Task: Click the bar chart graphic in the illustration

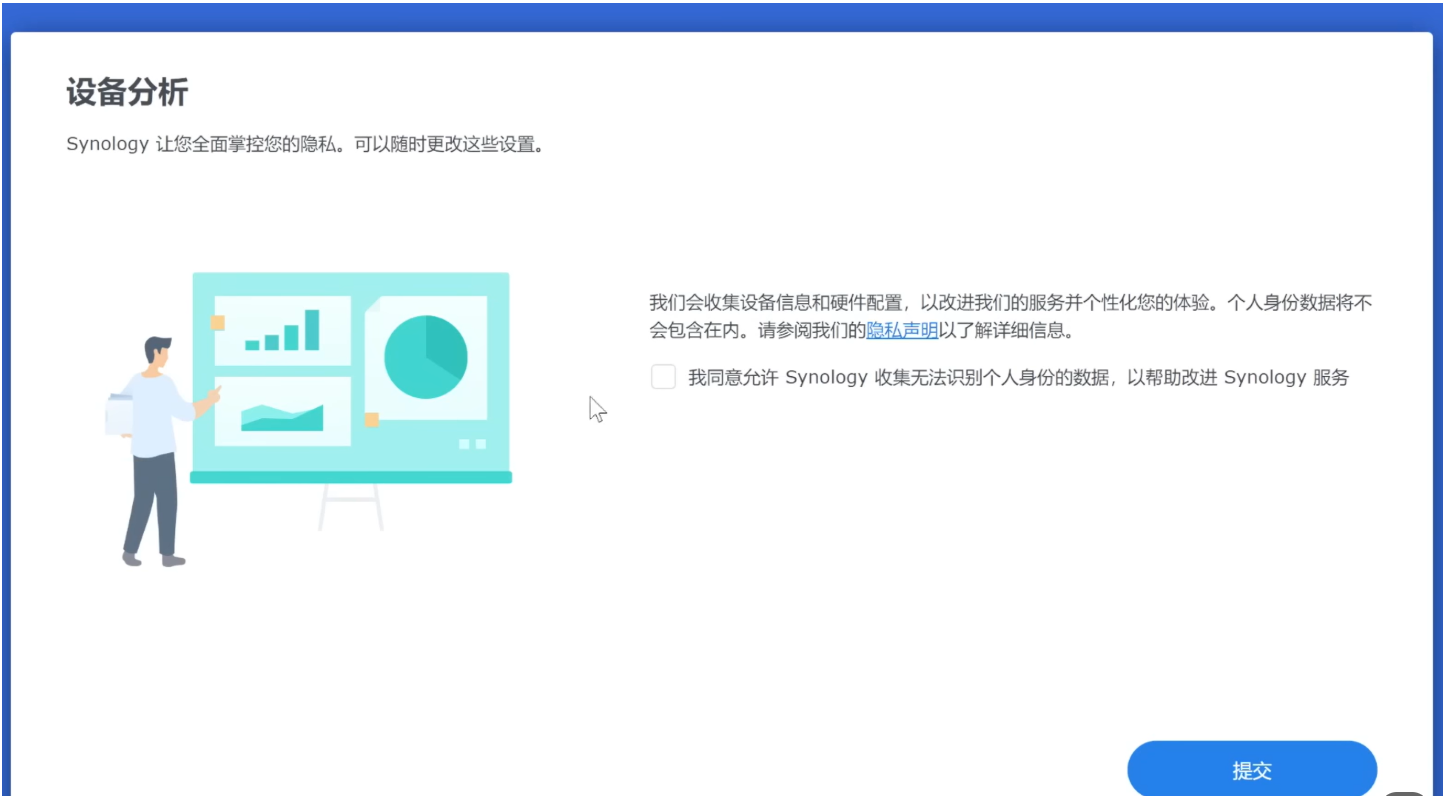Action: coord(282,331)
